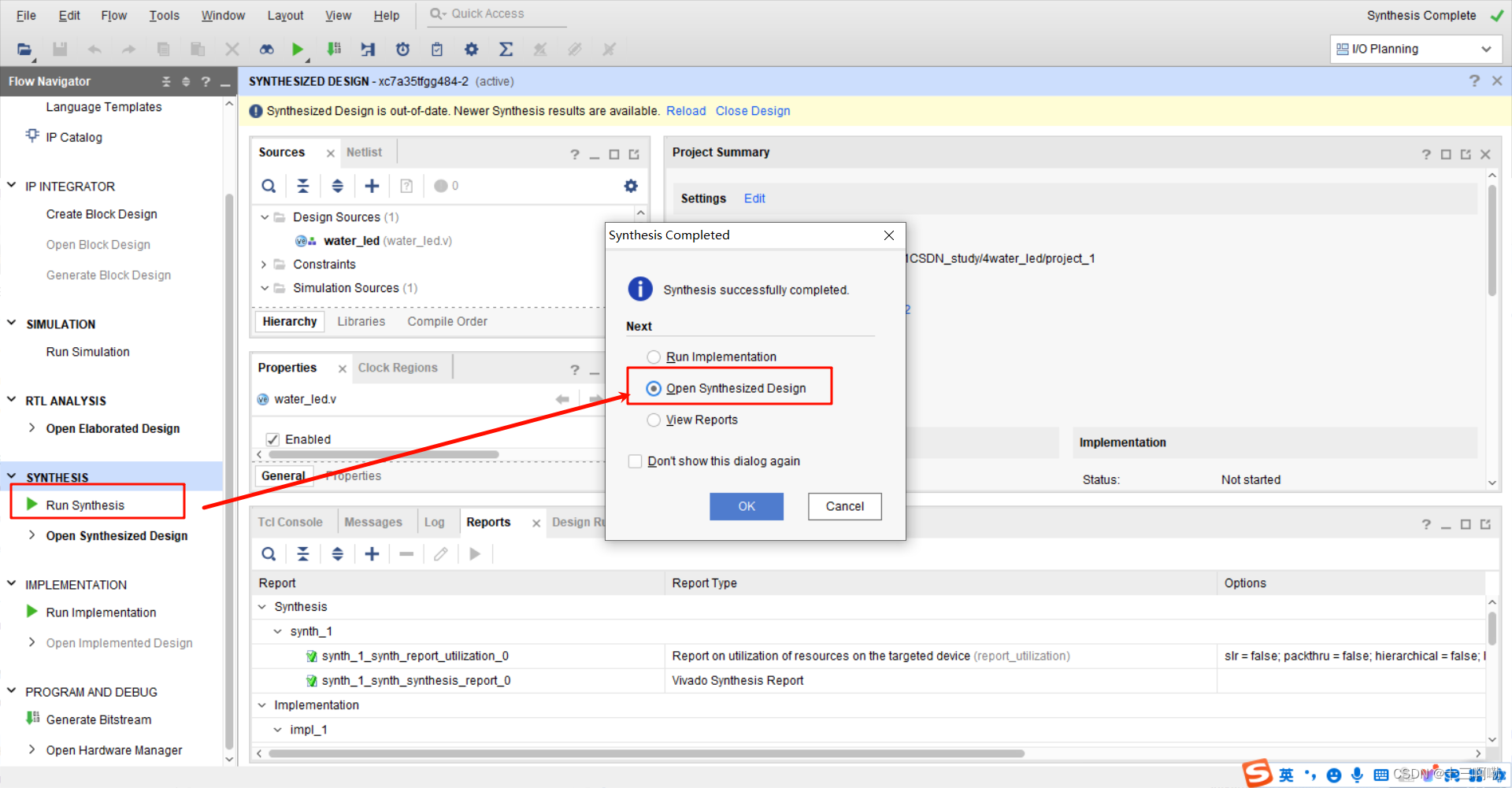1512x788 pixels.
Task: Collapse IP INTEGRATOR section
Action: point(11,186)
